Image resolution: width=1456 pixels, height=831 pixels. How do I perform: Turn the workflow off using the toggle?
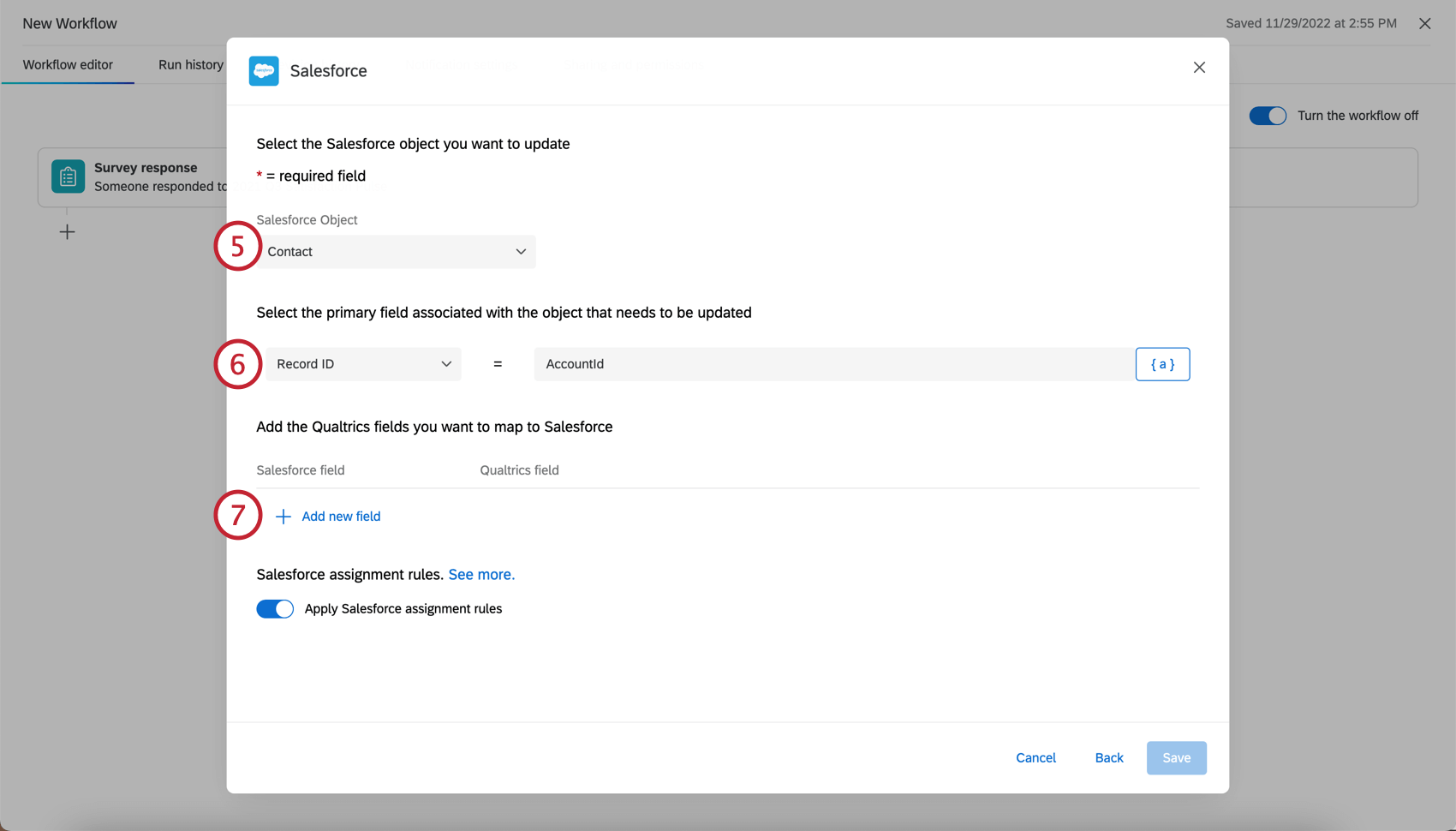click(x=1268, y=115)
